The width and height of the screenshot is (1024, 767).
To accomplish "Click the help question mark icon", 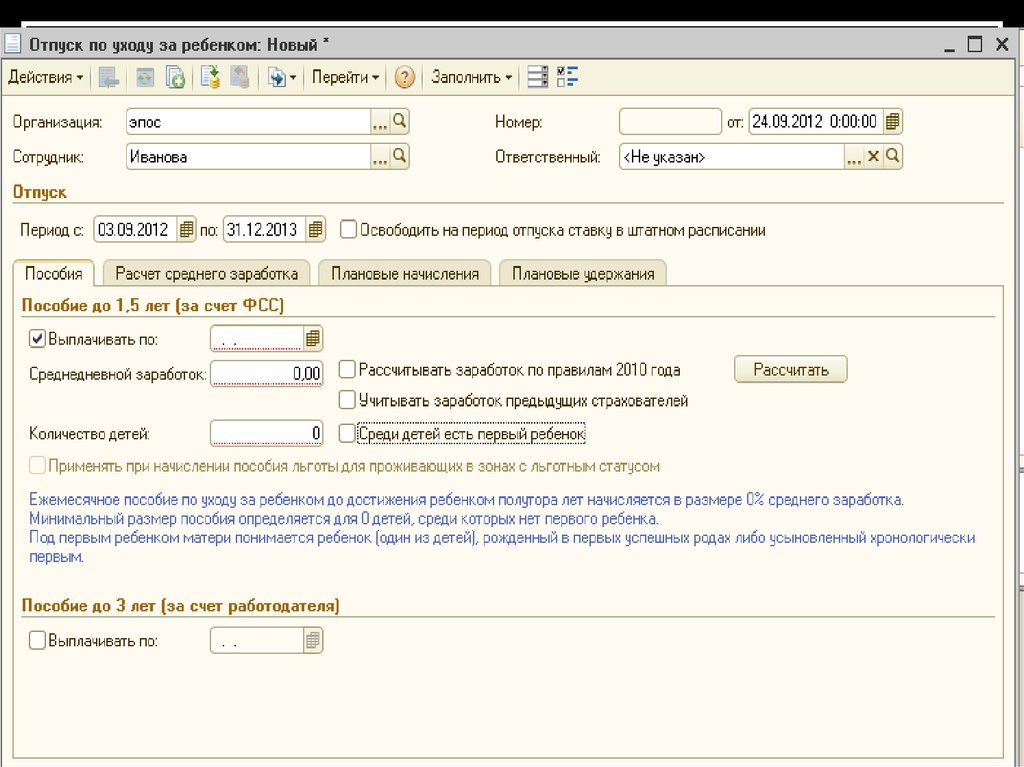I will [x=404, y=77].
